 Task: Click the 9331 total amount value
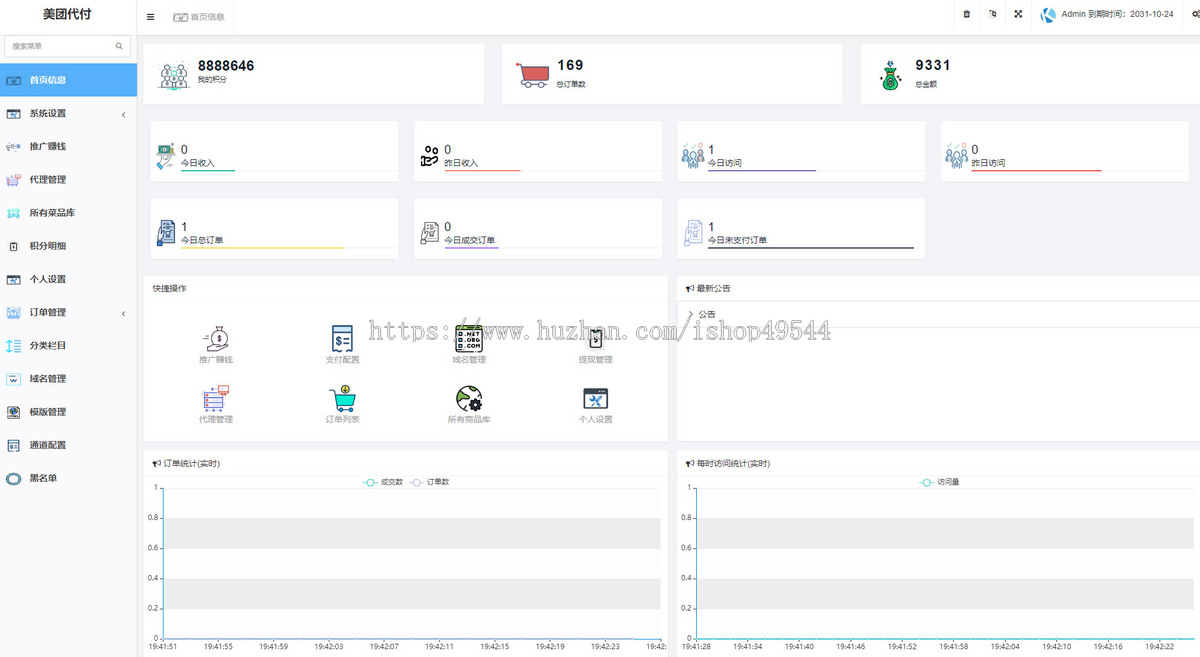[932, 65]
